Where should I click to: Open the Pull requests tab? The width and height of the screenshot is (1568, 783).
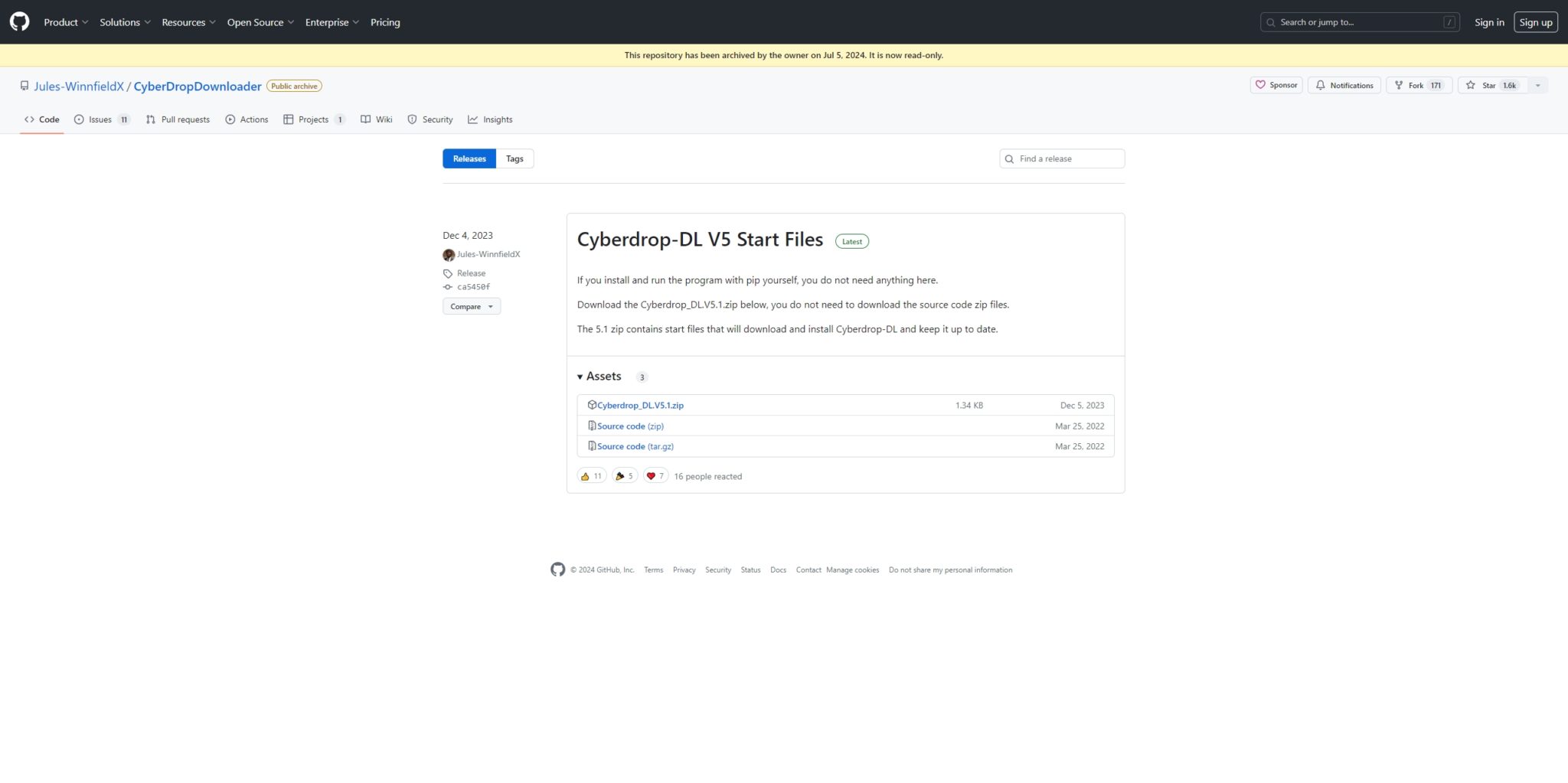(178, 119)
